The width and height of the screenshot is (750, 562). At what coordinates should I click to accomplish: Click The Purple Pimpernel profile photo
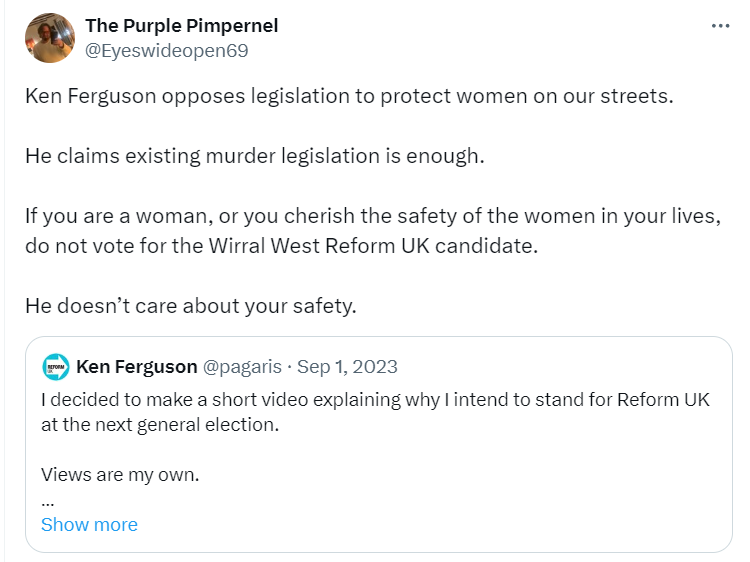50,38
